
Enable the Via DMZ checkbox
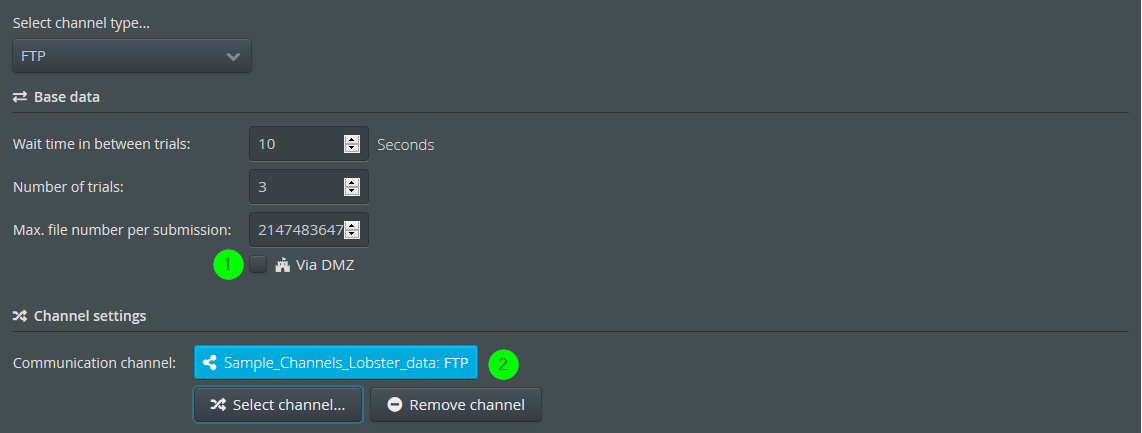point(258,264)
